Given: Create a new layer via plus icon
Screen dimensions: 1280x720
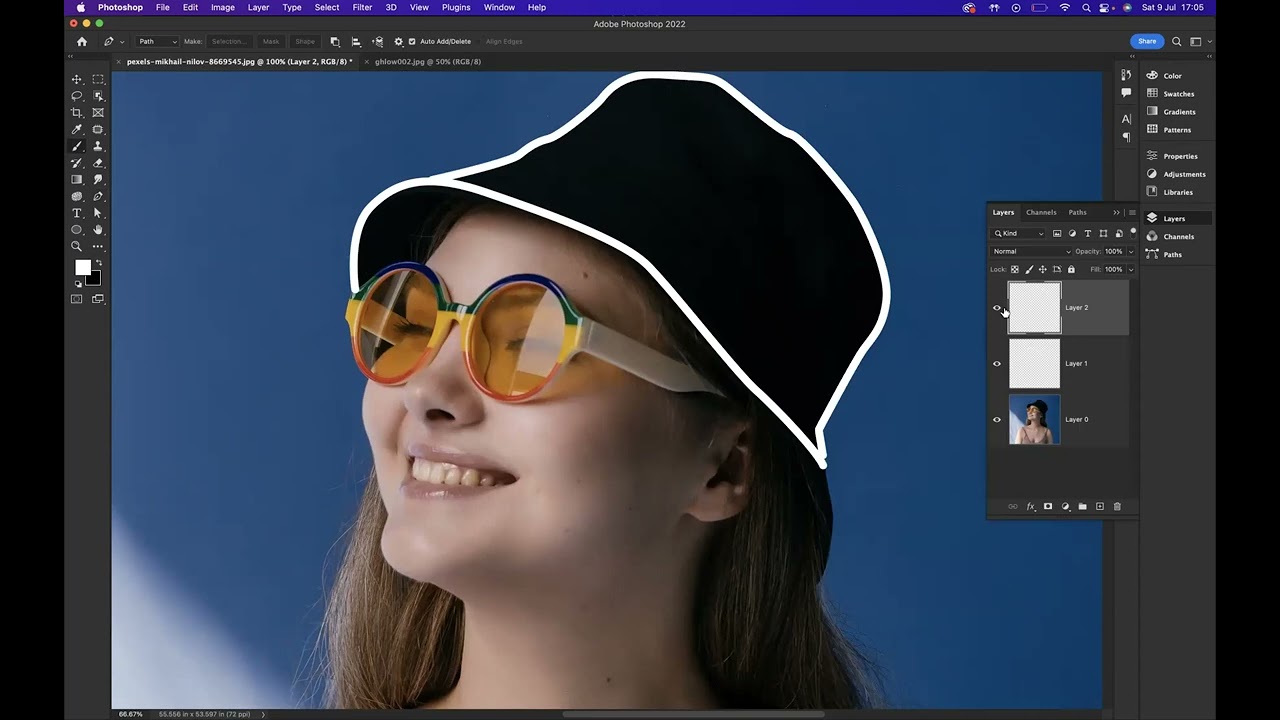Looking at the screenshot, I should coord(1100,507).
